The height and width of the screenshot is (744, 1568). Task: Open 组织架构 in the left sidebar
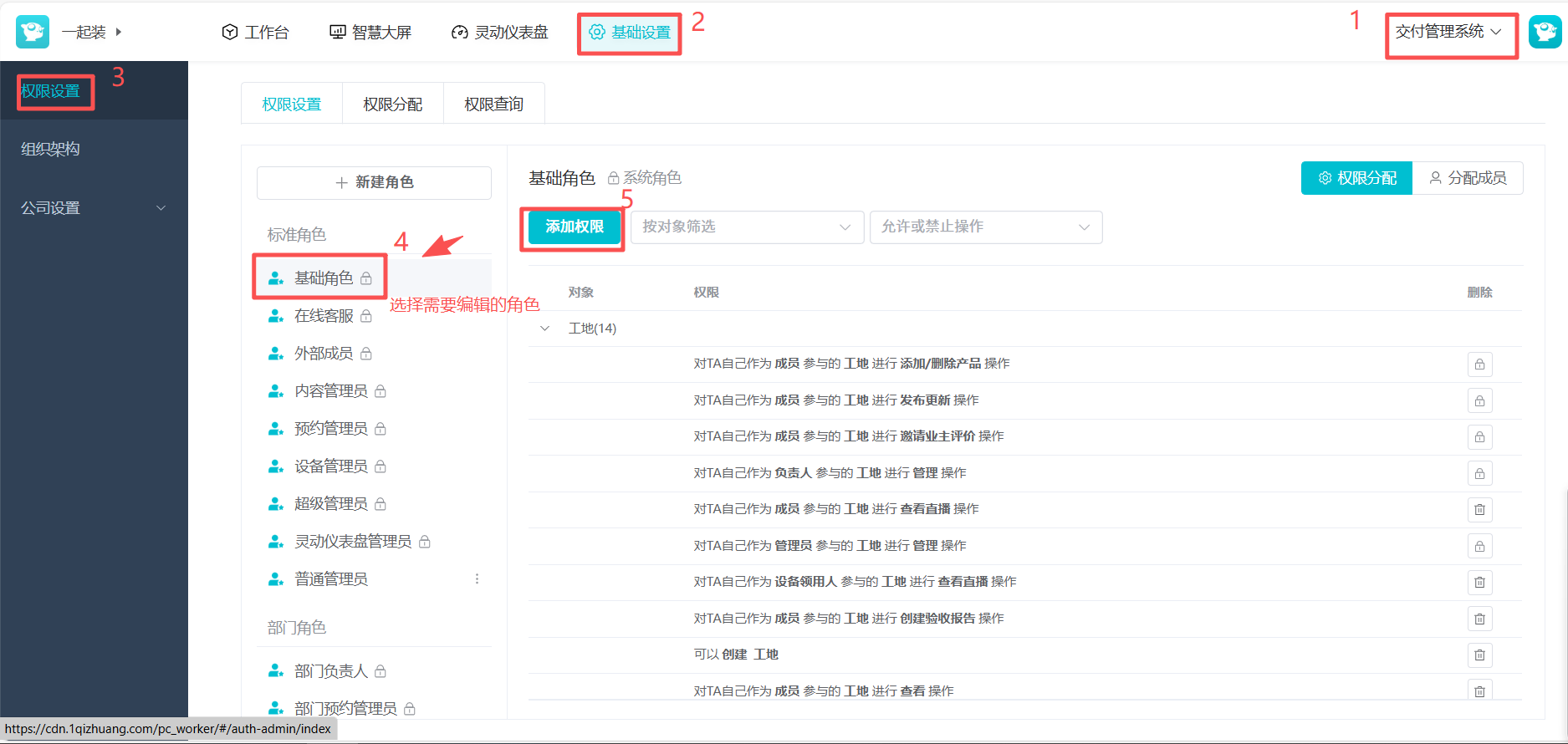pos(94,149)
